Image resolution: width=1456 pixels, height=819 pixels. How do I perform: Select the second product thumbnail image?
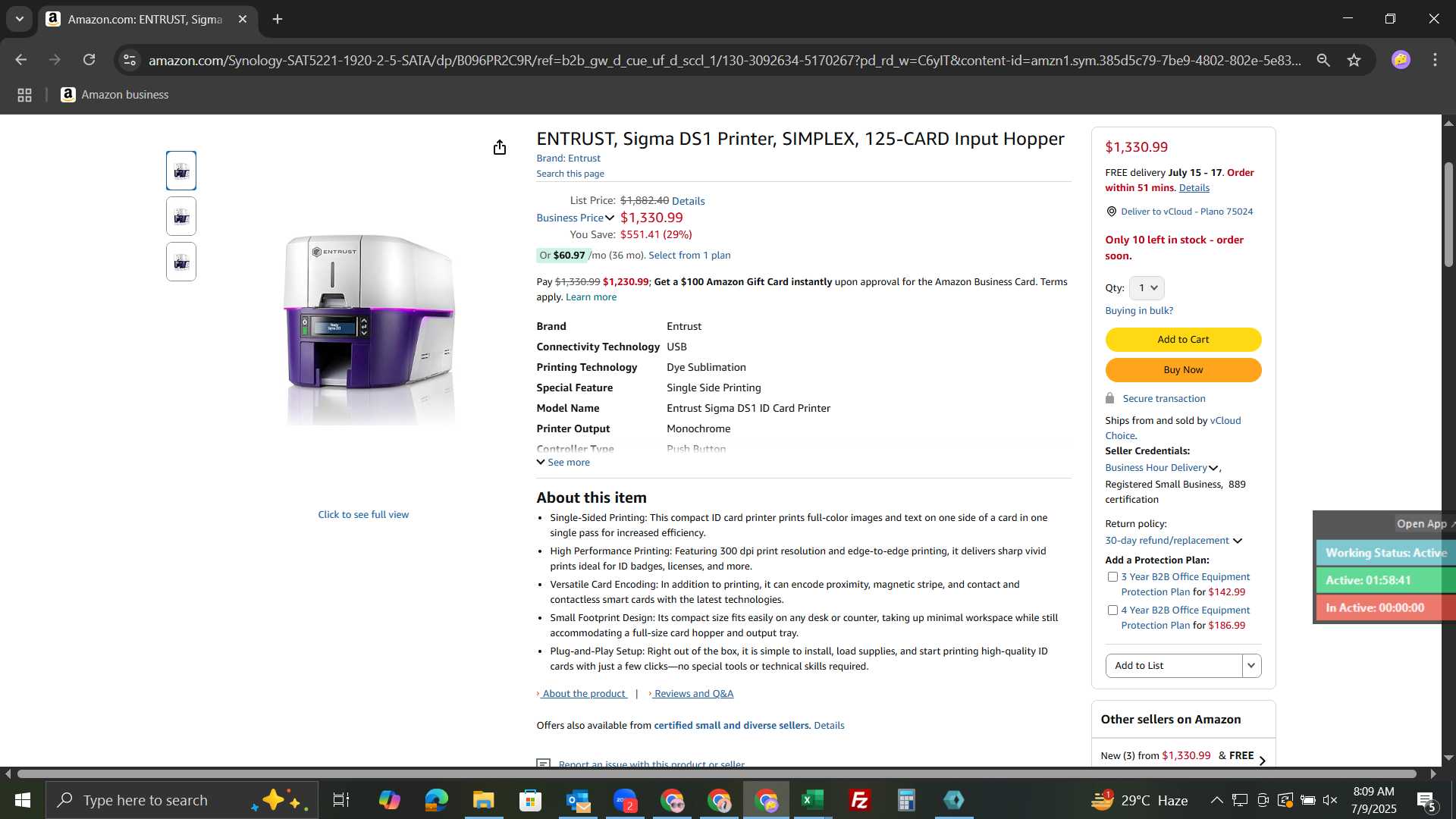click(x=181, y=217)
